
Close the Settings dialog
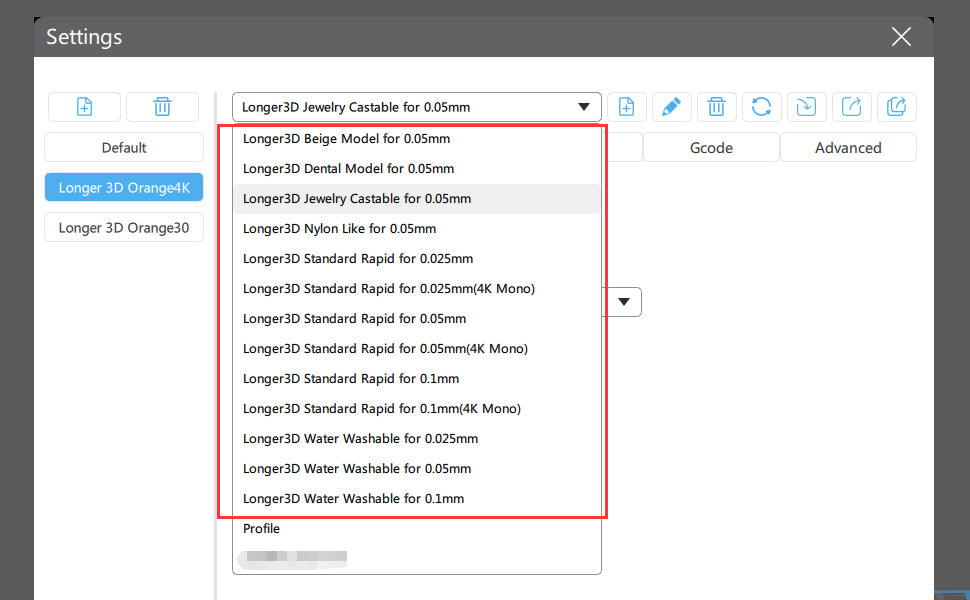coord(901,36)
